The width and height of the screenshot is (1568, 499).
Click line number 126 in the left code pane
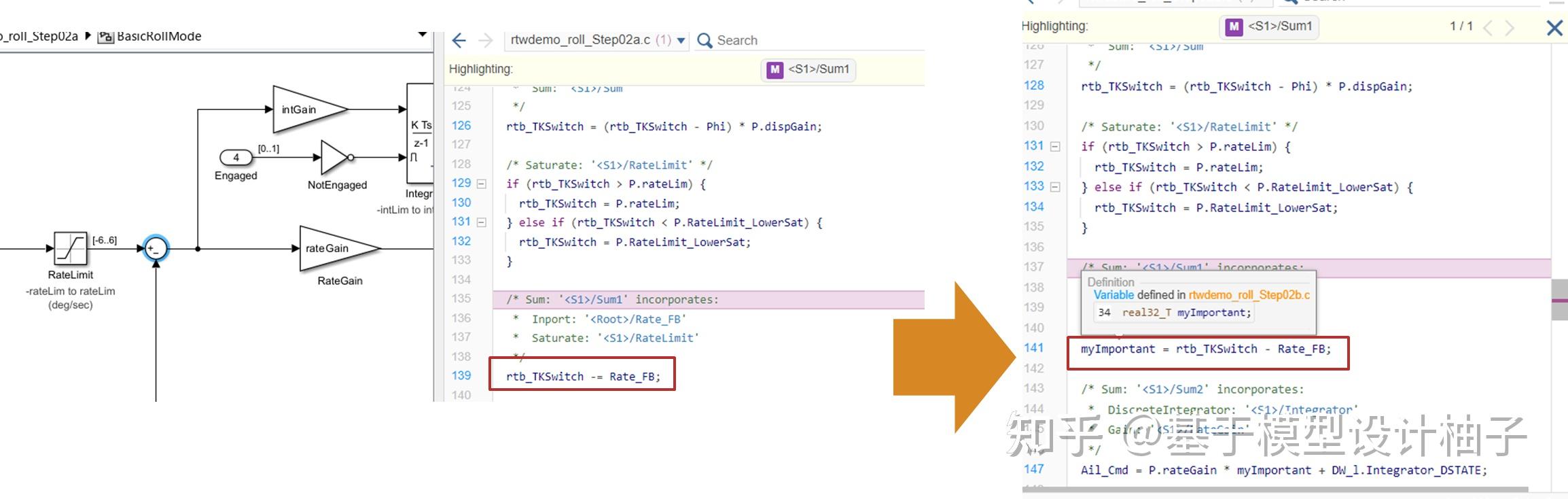[x=461, y=126]
